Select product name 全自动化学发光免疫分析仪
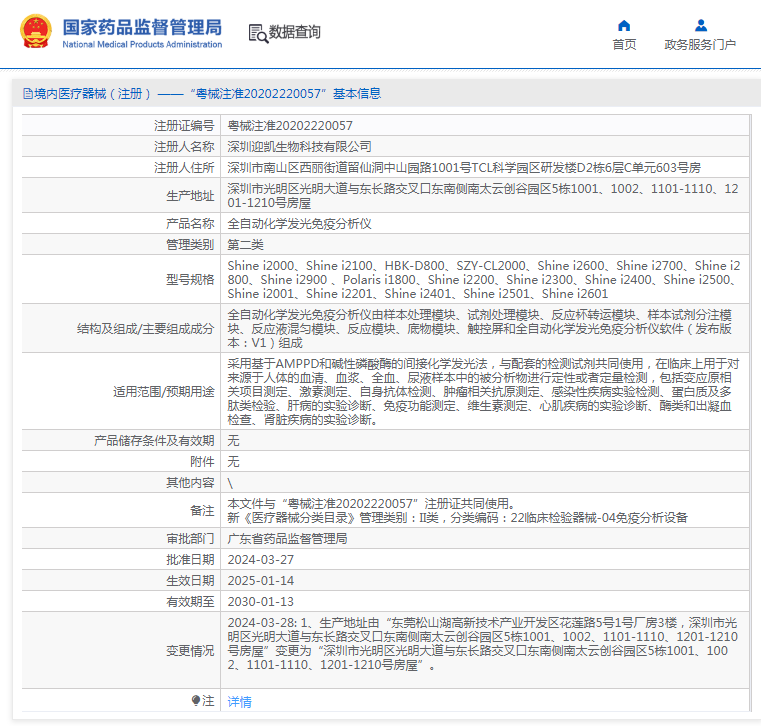The height and width of the screenshot is (726, 761). pos(299,224)
